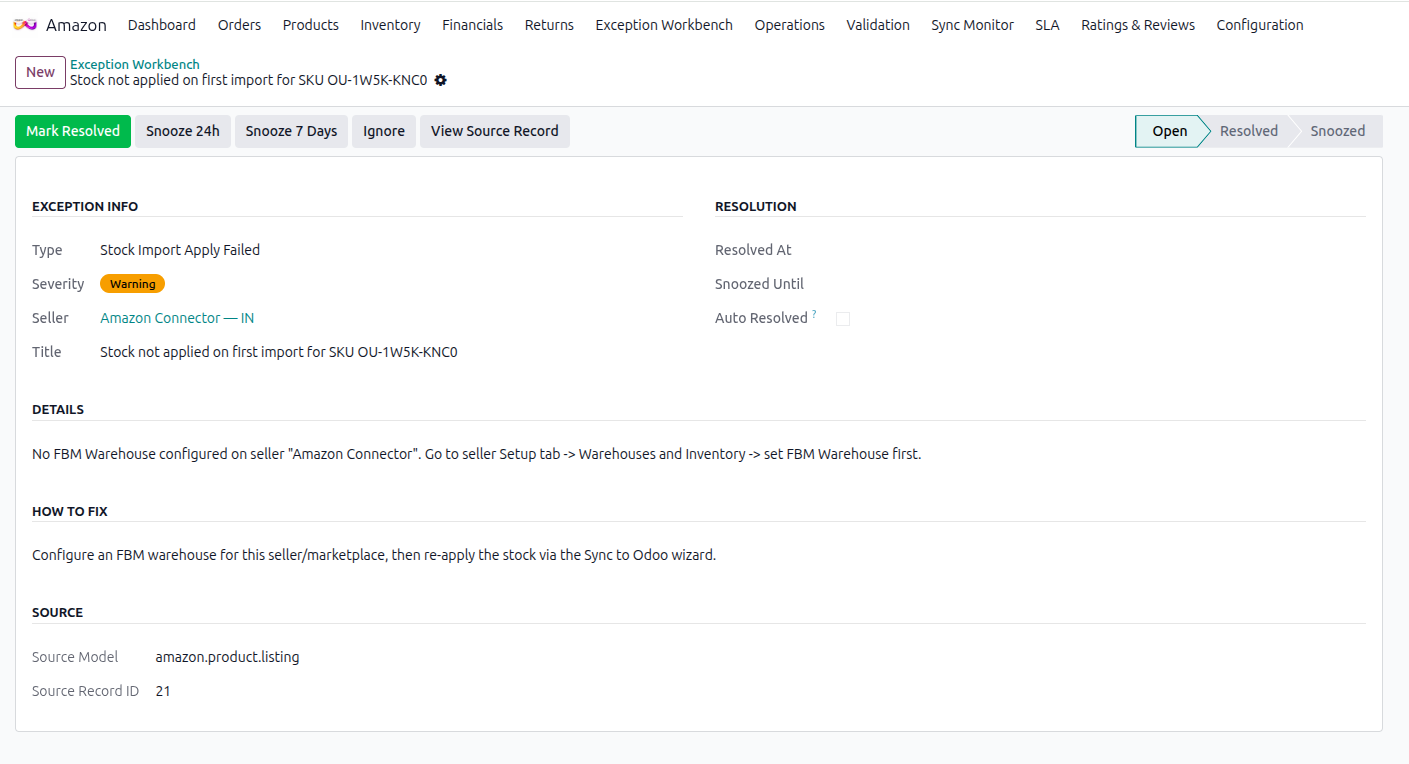Open the gear actions menu beside the title
The height and width of the screenshot is (764, 1409).
[441, 80]
